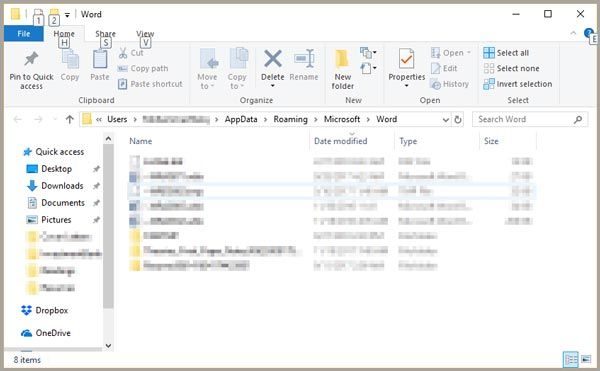Image resolution: width=600 pixels, height=371 pixels.
Task: Click the Rename icon
Action: pyautogui.click(x=304, y=59)
